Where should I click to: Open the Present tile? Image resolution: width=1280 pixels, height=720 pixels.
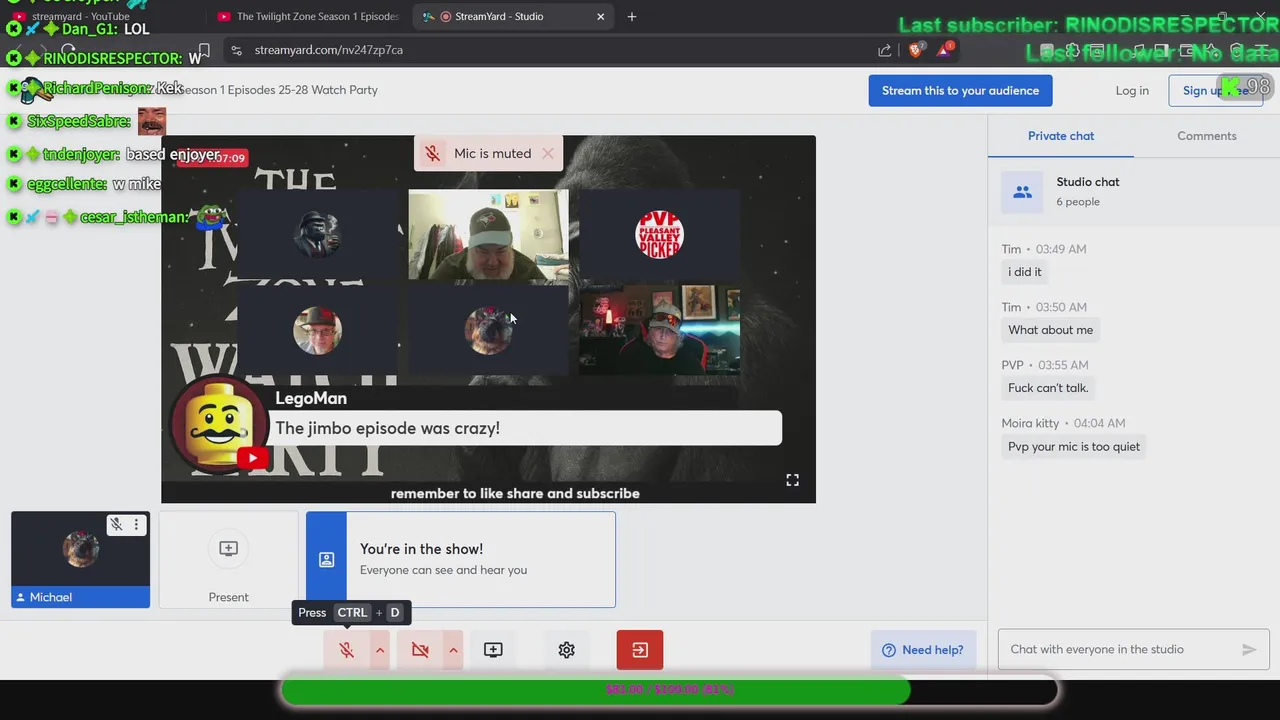[228, 559]
